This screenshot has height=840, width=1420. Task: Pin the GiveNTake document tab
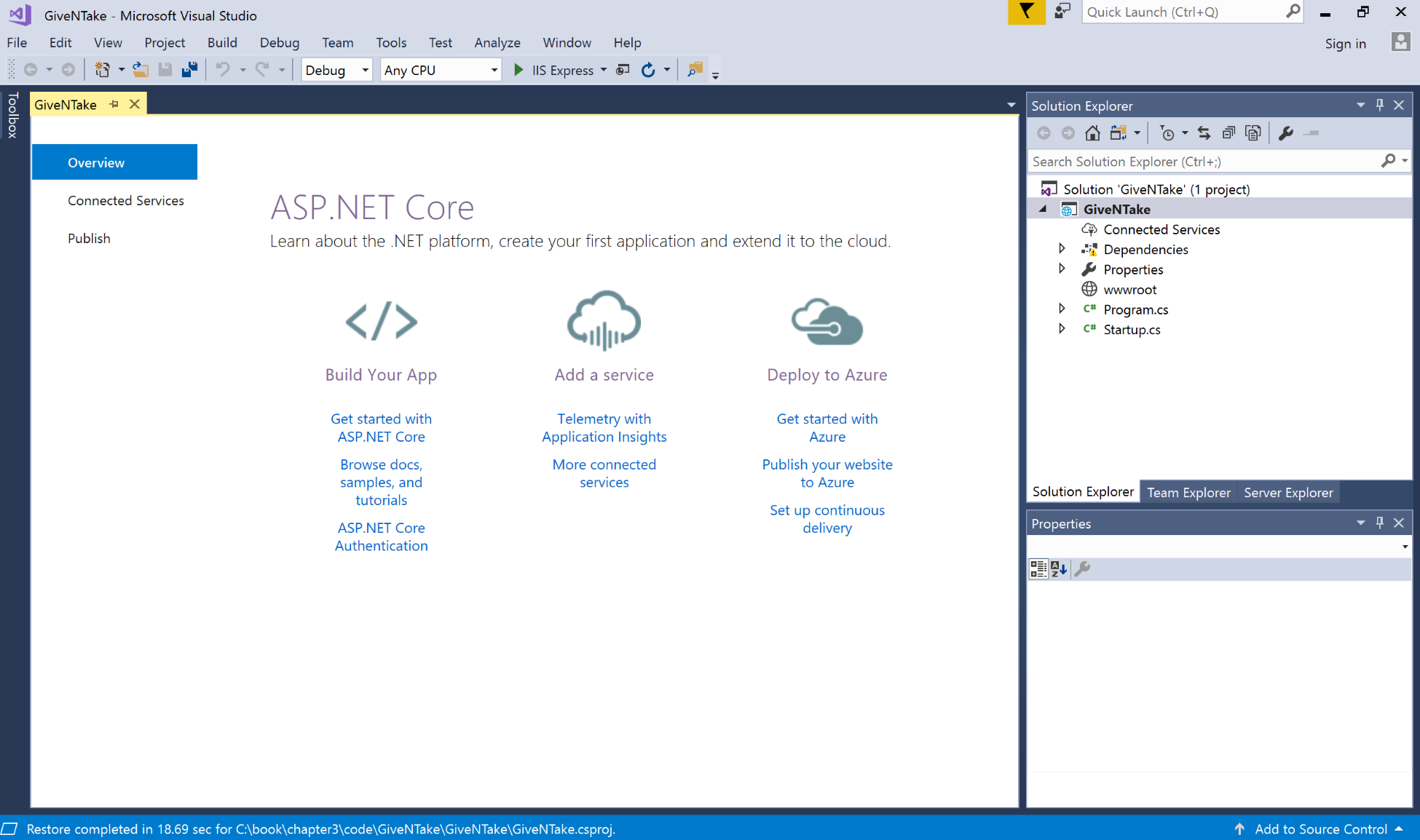(114, 104)
